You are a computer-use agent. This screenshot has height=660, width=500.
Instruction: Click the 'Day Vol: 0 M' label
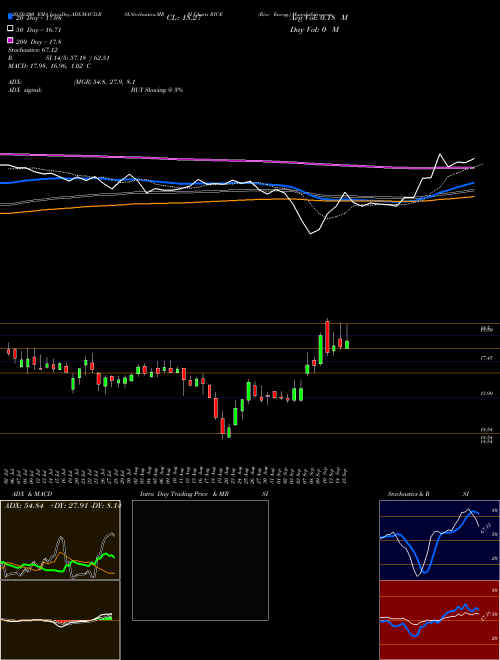coord(314,29)
